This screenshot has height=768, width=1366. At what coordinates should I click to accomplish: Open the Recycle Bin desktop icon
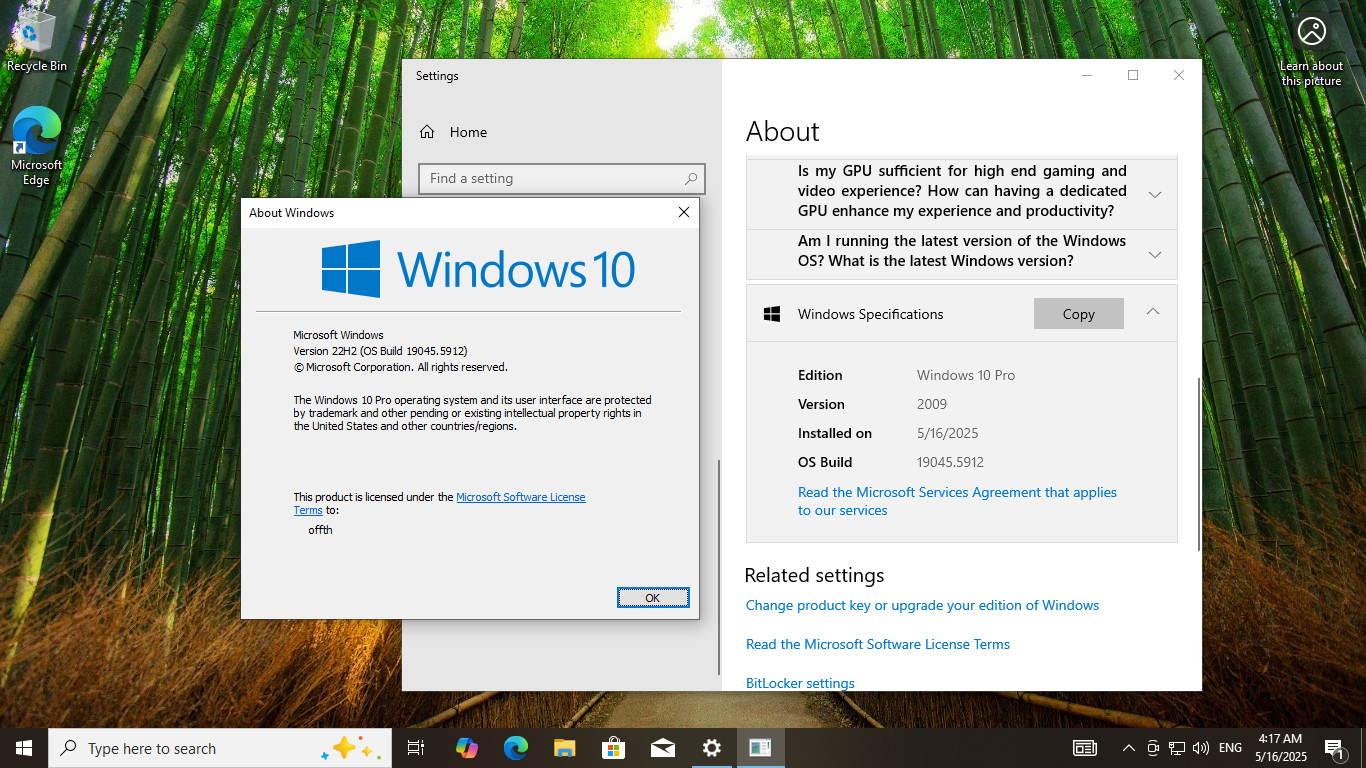click(x=37, y=42)
